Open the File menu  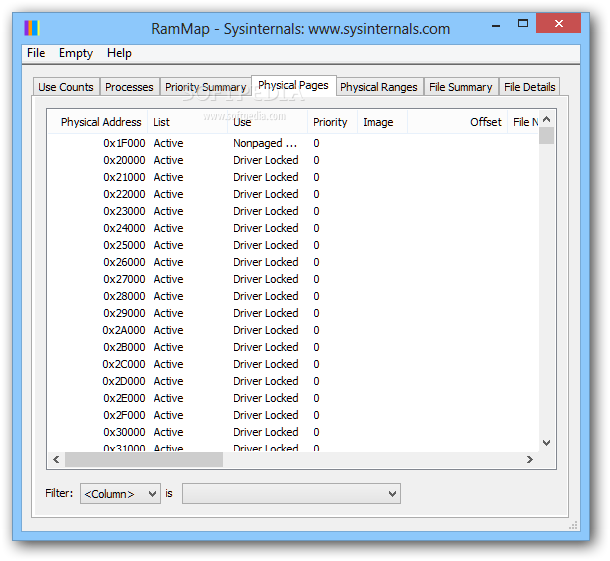(x=36, y=53)
